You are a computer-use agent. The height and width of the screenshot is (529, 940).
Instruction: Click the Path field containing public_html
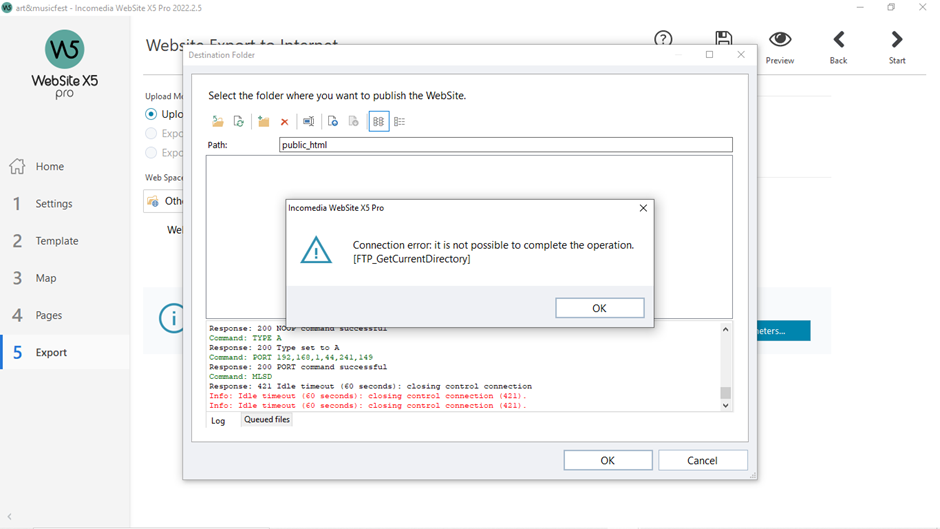click(505, 145)
